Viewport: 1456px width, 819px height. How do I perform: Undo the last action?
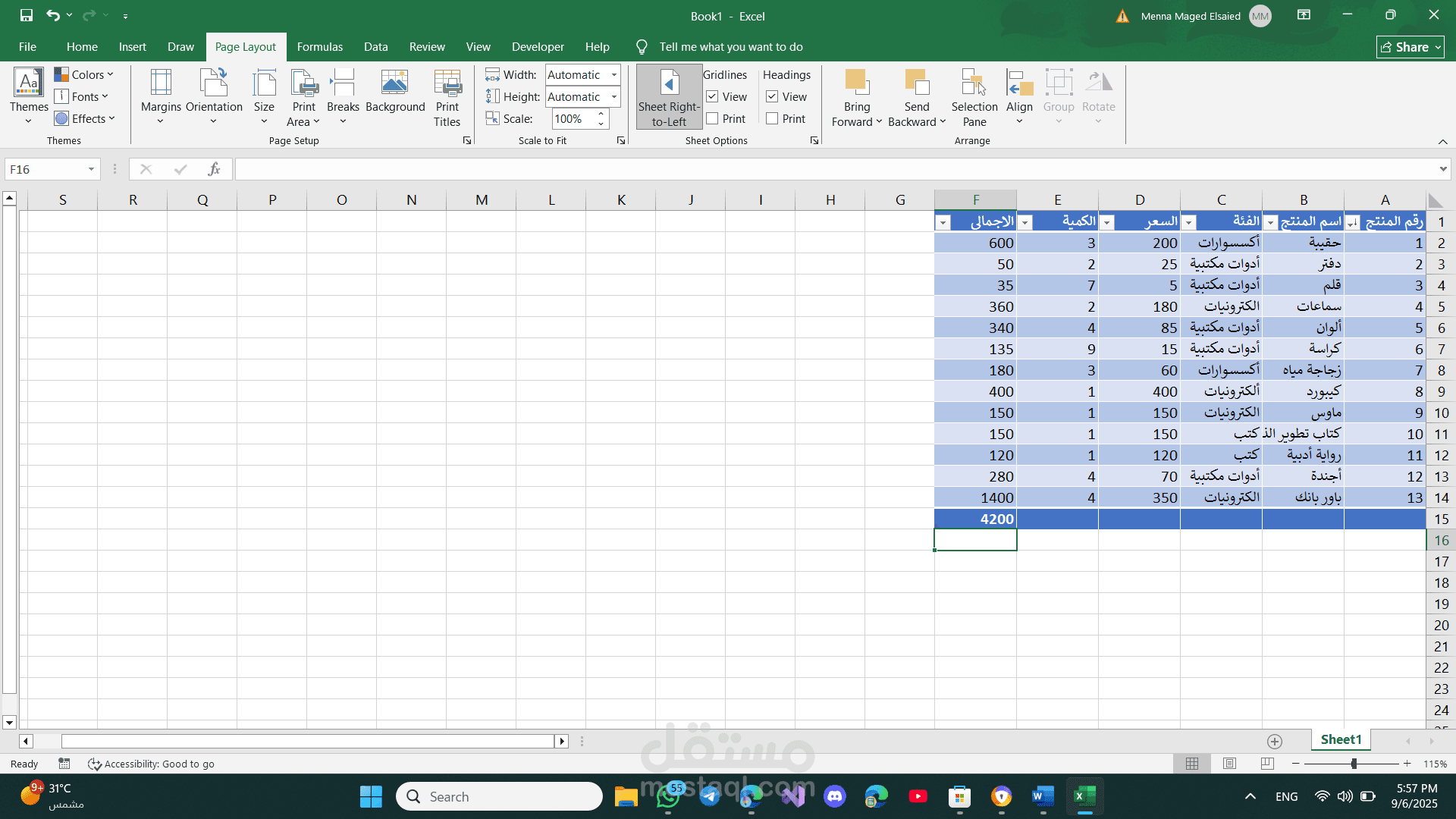pos(52,15)
